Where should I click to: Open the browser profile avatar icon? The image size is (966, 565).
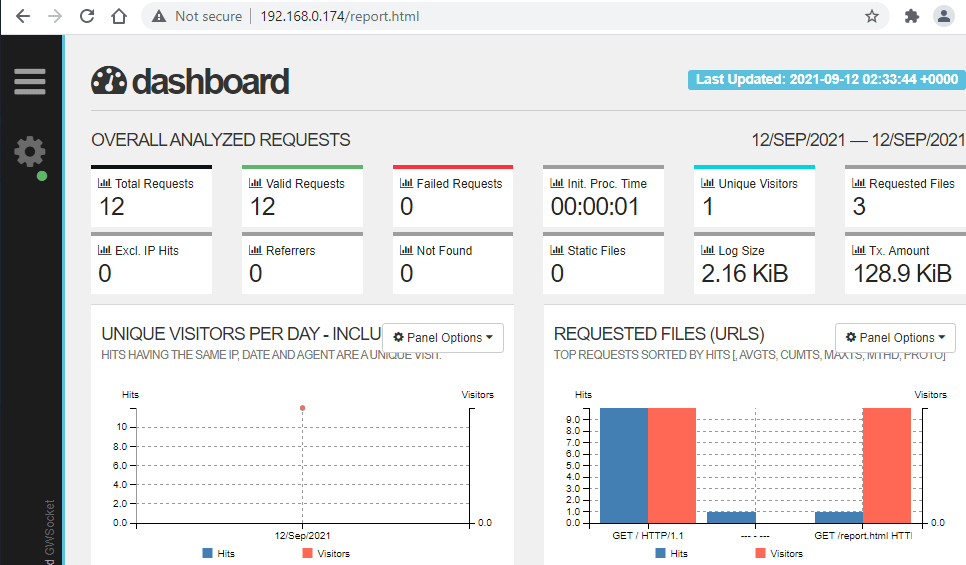(x=943, y=16)
